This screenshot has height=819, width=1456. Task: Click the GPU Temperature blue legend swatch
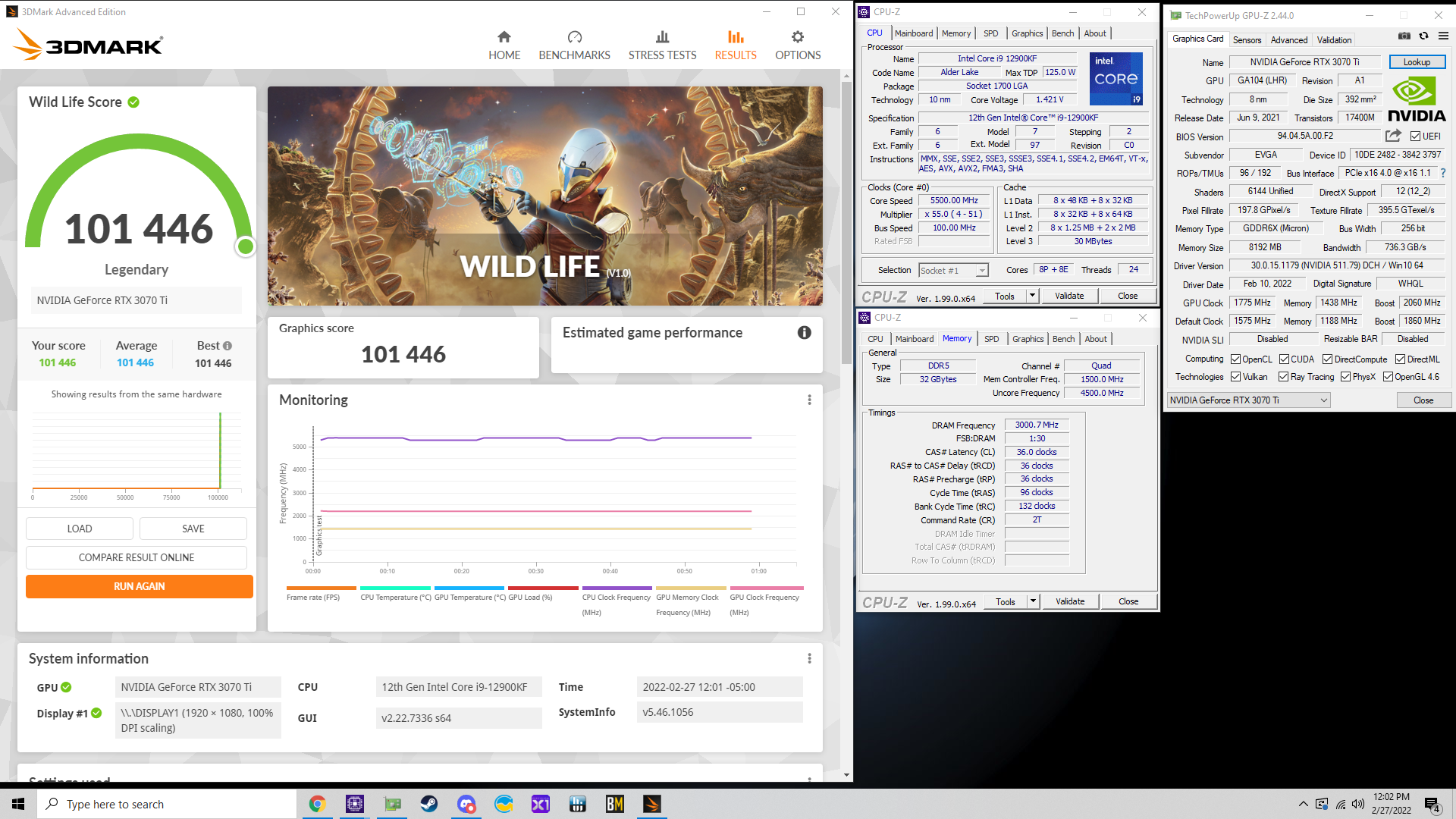click(x=469, y=588)
